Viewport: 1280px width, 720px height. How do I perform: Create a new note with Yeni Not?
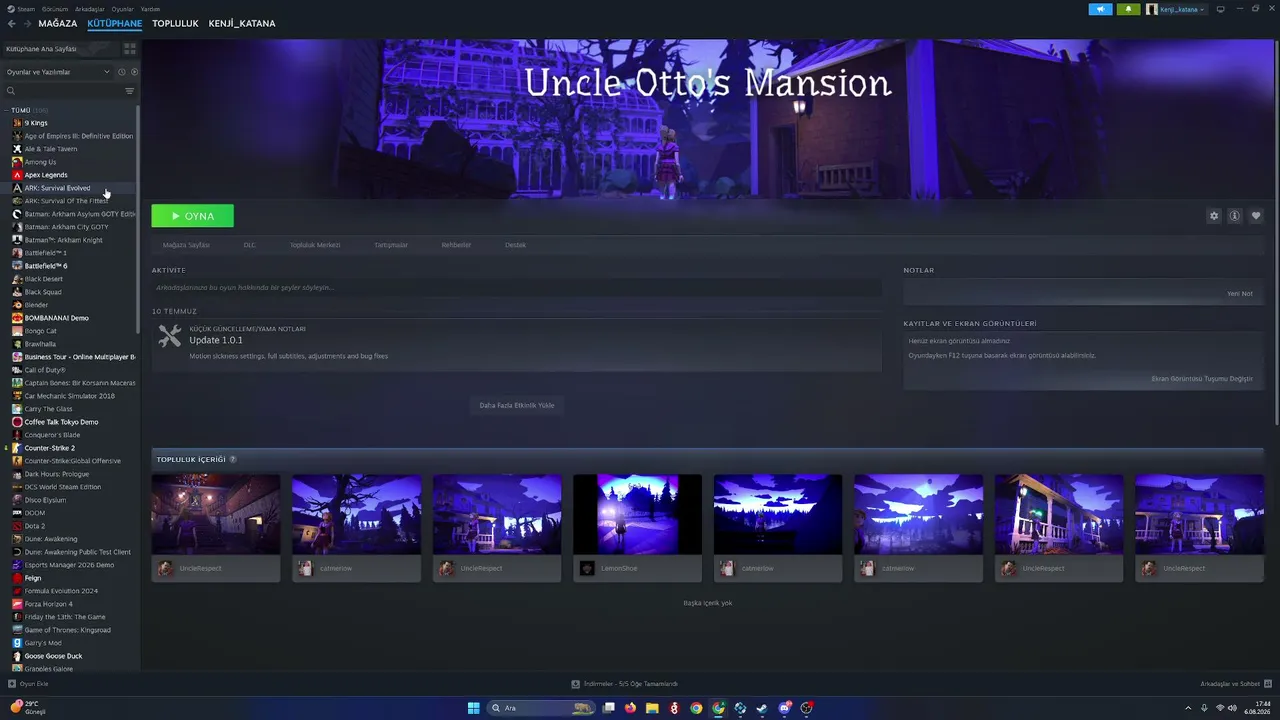click(1240, 294)
